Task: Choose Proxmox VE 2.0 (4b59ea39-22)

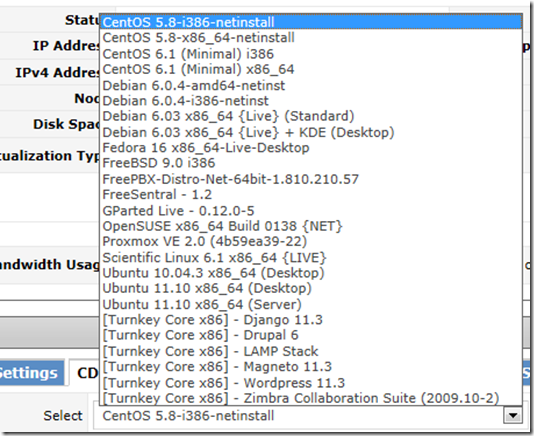Action: (x=311, y=241)
